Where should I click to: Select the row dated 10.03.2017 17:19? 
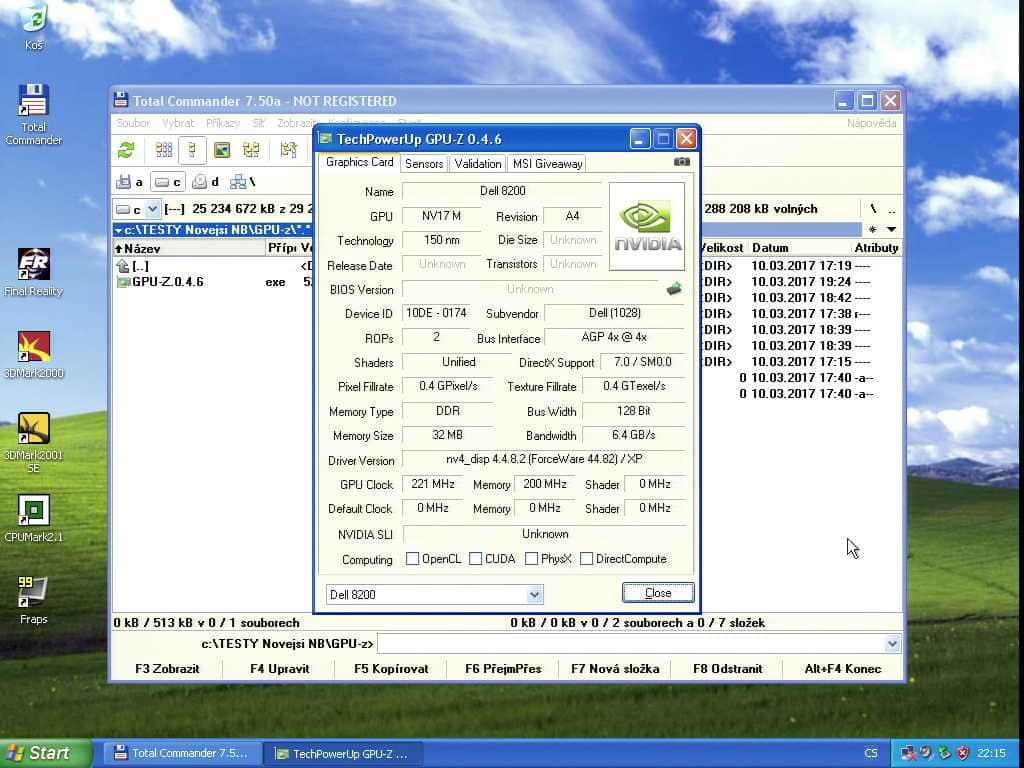pyautogui.click(x=801, y=266)
